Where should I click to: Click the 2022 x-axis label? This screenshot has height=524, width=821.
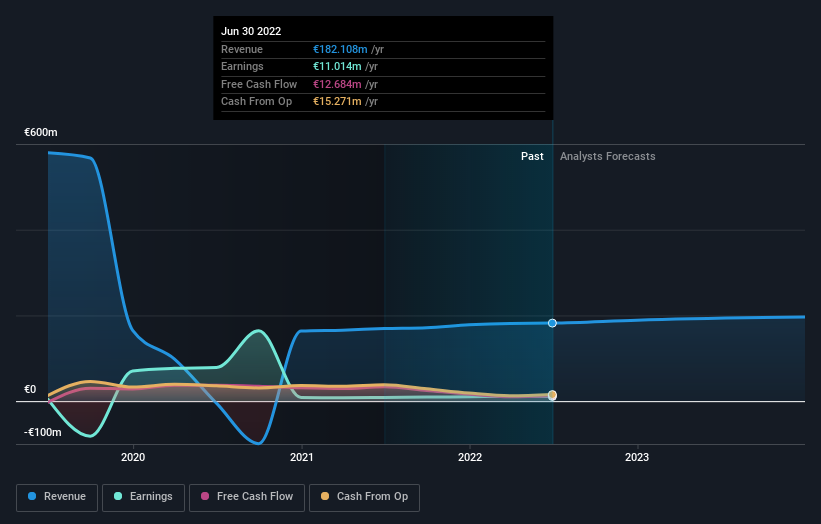[x=470, y=457]
